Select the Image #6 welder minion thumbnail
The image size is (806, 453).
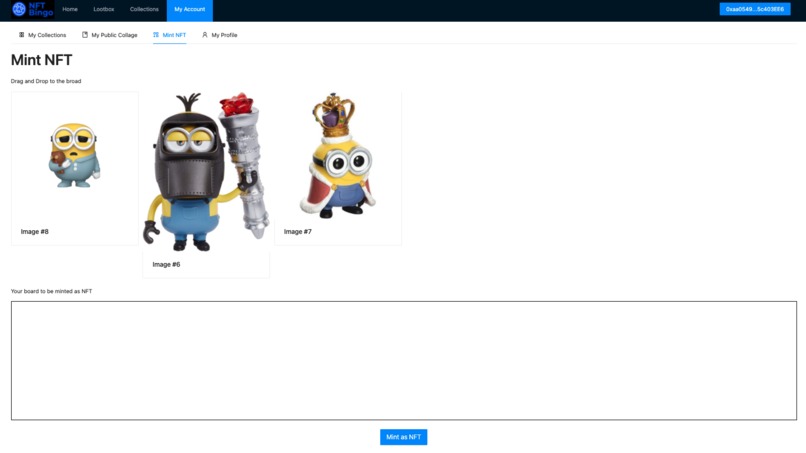[x=206, y=172]
